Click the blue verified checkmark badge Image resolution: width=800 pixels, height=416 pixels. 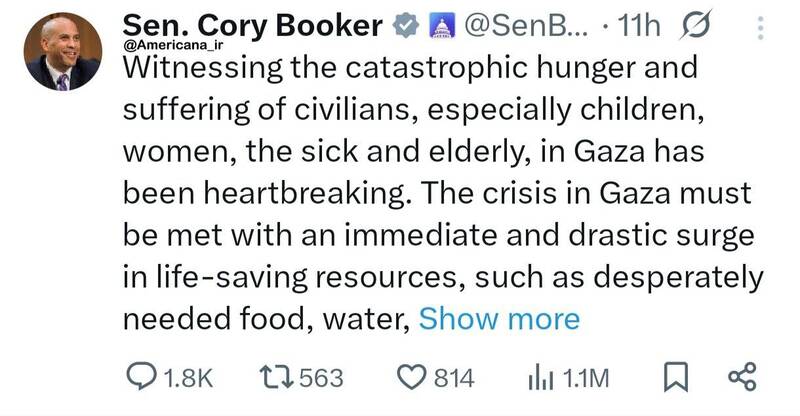(x=405, y=29)
